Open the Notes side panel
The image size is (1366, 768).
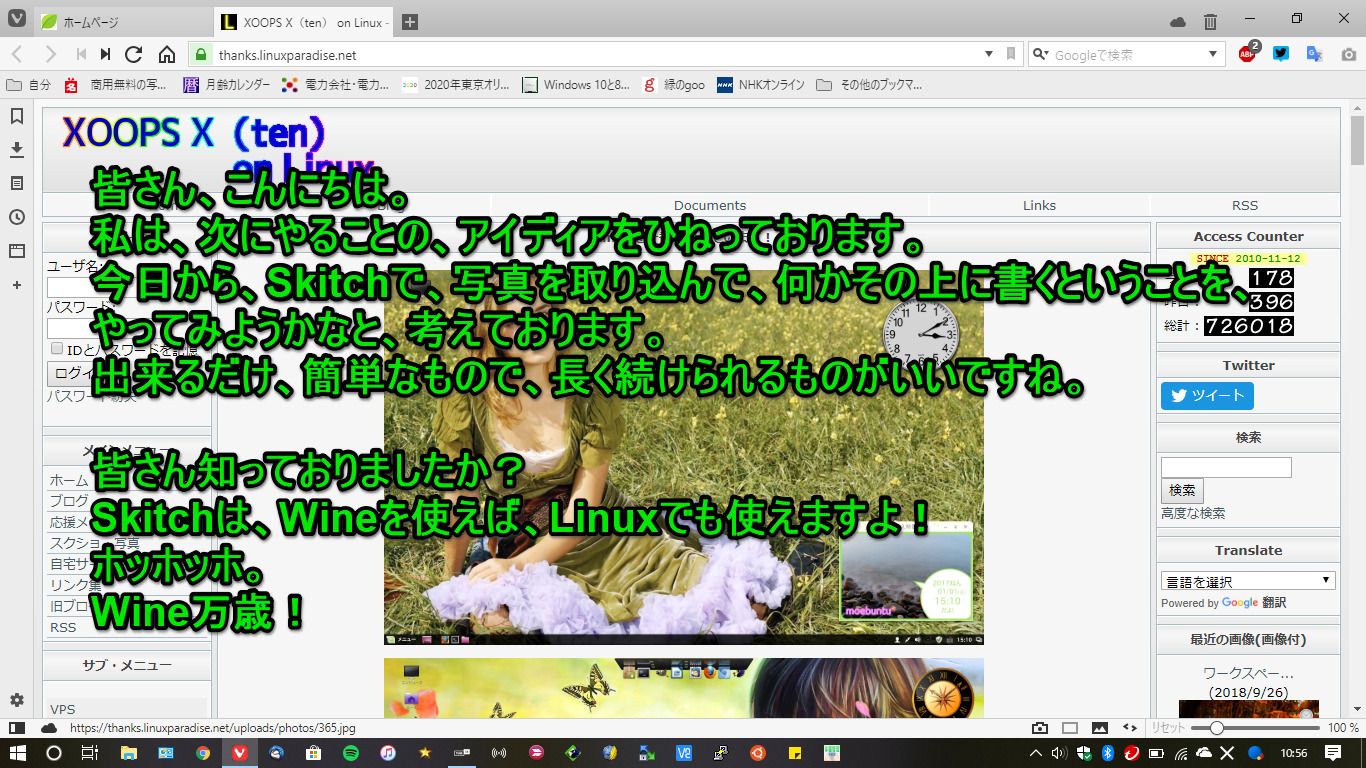[17, 184]
